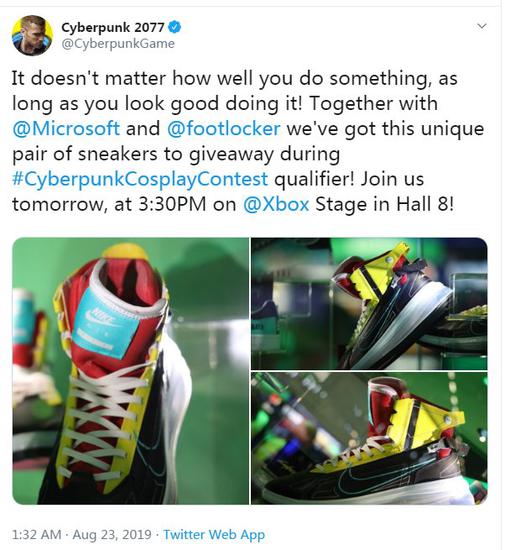Open the Cyberpunk 2077 profile avatar
This screenshot has height=550, width=505.
coord(32,35)
